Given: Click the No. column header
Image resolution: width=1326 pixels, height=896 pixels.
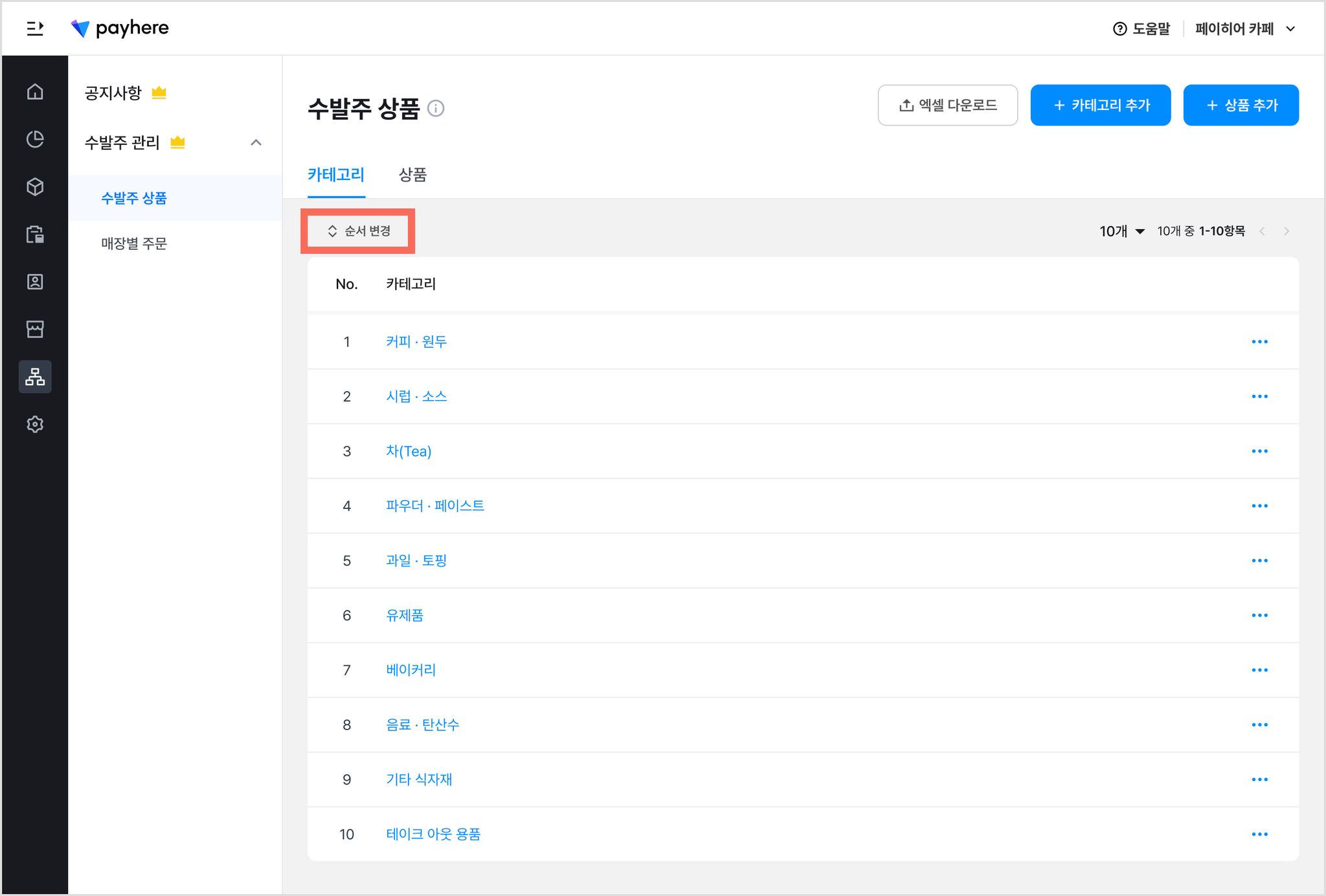Looking at the screenshot, I should coord(346,284).
